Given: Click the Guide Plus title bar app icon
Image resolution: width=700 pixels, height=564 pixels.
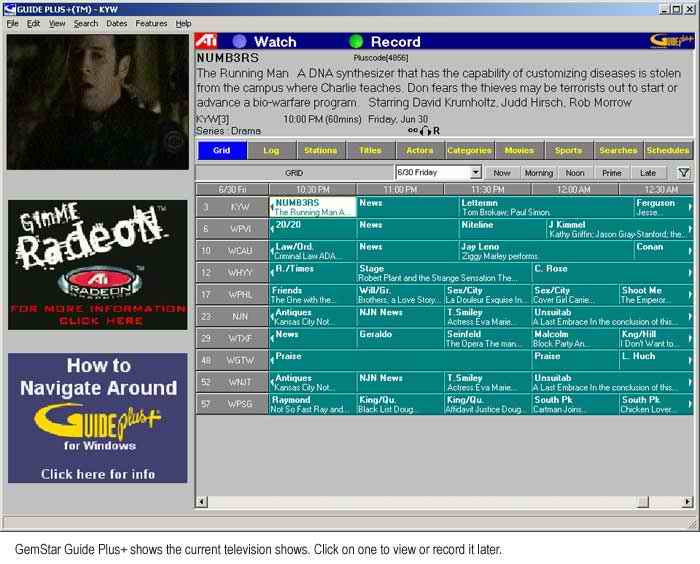Looking at the screenshot, I should (x=9, y=9).
